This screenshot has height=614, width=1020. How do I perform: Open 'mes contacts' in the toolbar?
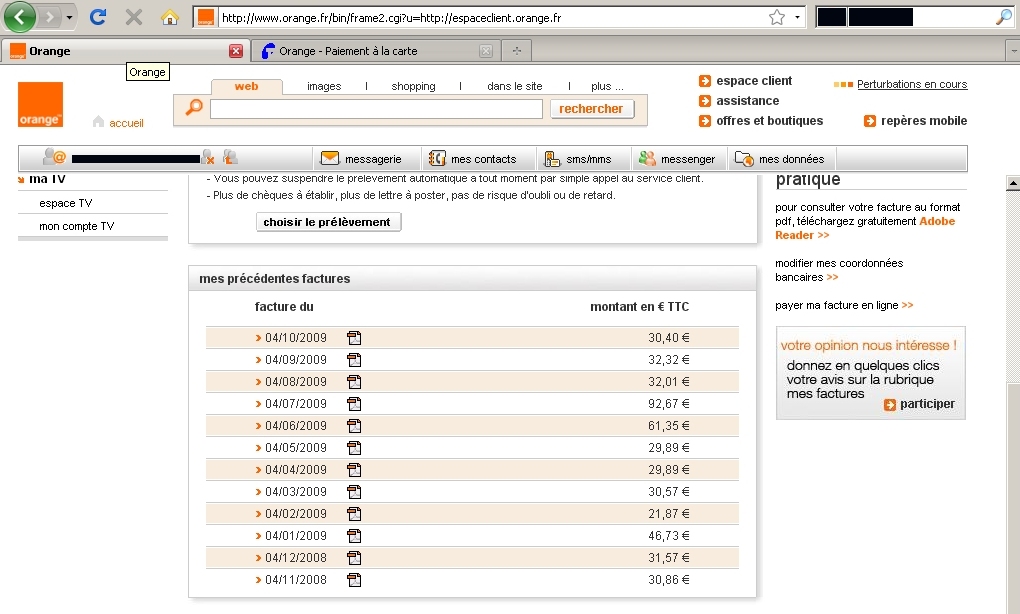[473, 159]
